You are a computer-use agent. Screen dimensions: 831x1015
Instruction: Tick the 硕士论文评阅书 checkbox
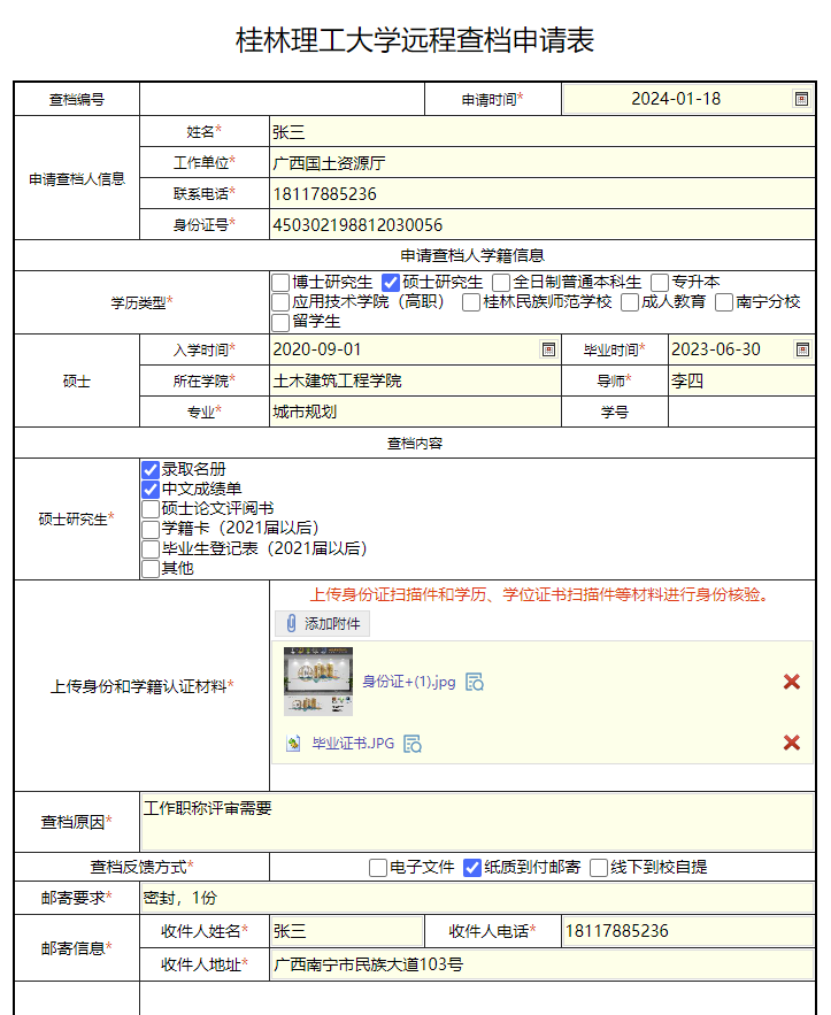point(151,509)
